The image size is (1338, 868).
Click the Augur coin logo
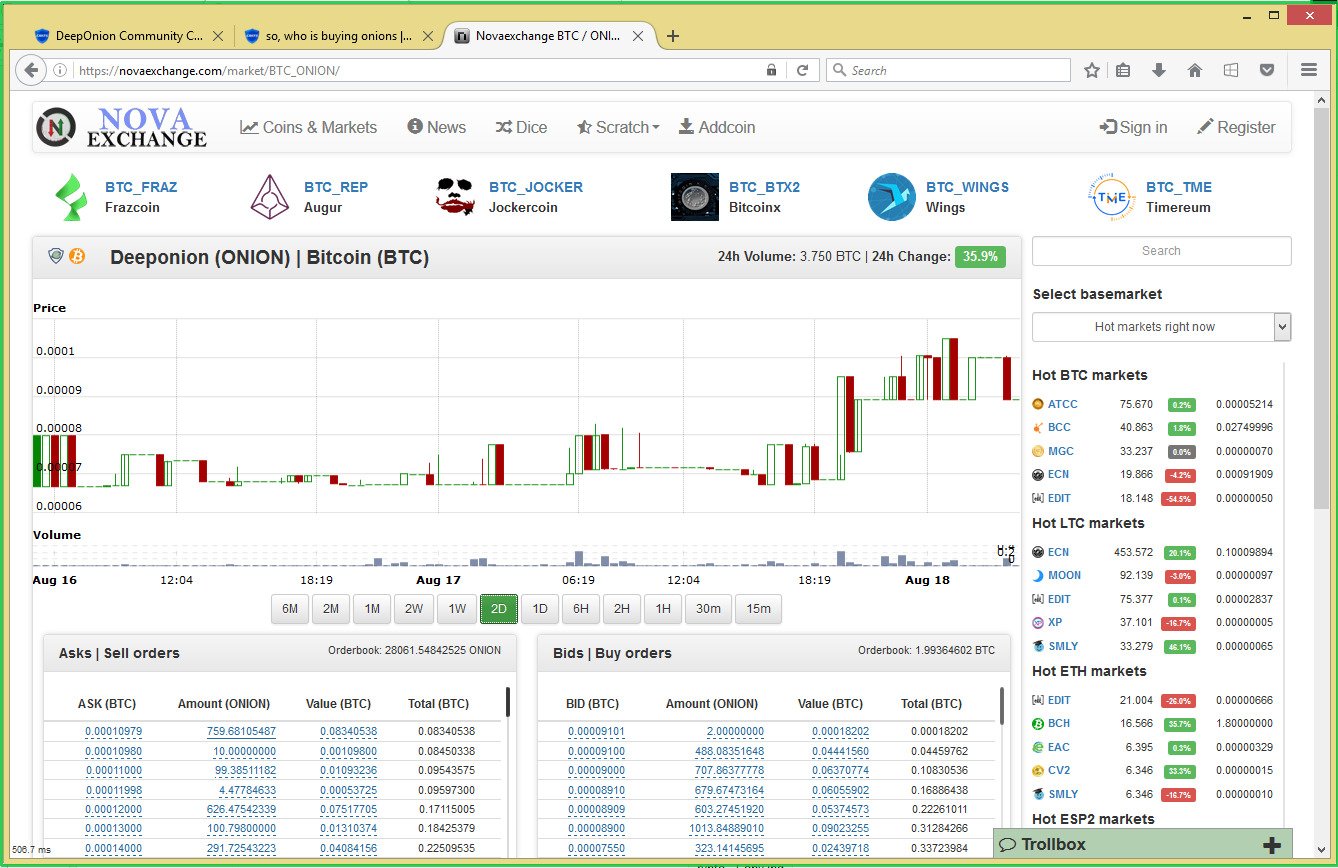coord(270,197)
